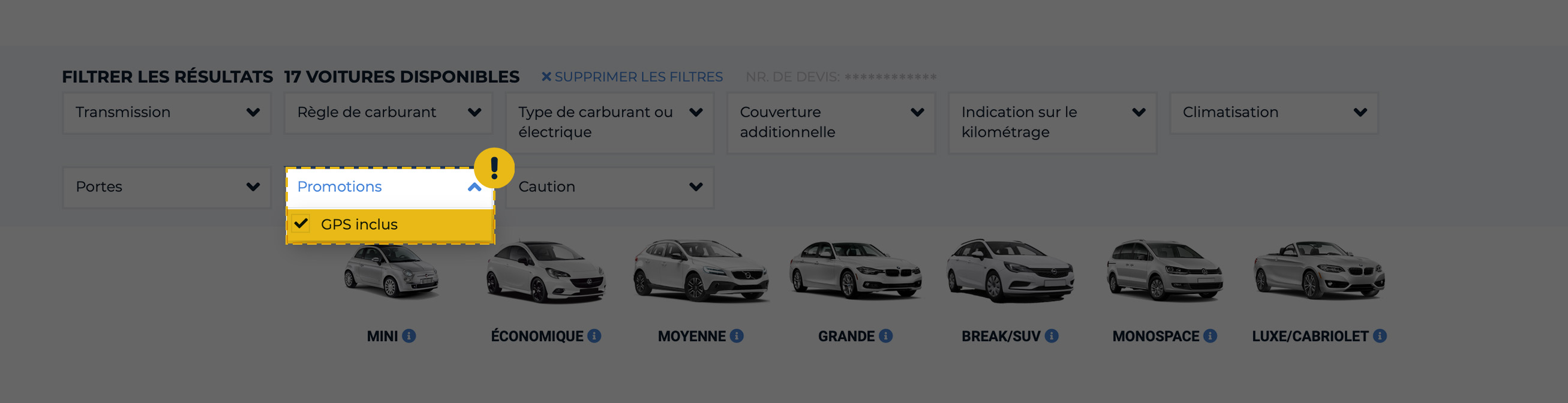1568x403 pixels.
Task: Select the Luxe/Cabriolet car image
Action: point(1318,271)
